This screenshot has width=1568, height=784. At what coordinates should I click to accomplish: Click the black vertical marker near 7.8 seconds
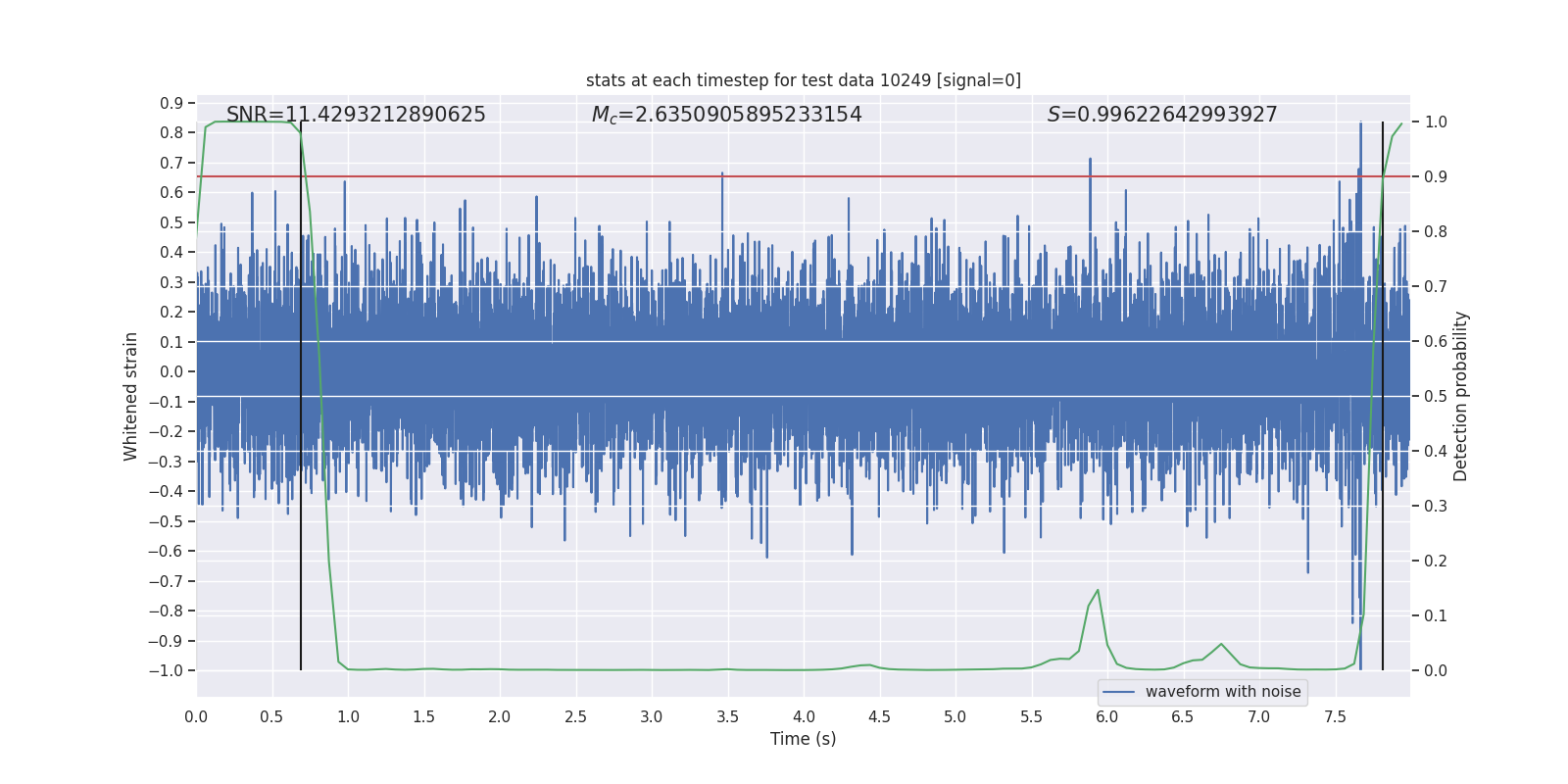1383,588
